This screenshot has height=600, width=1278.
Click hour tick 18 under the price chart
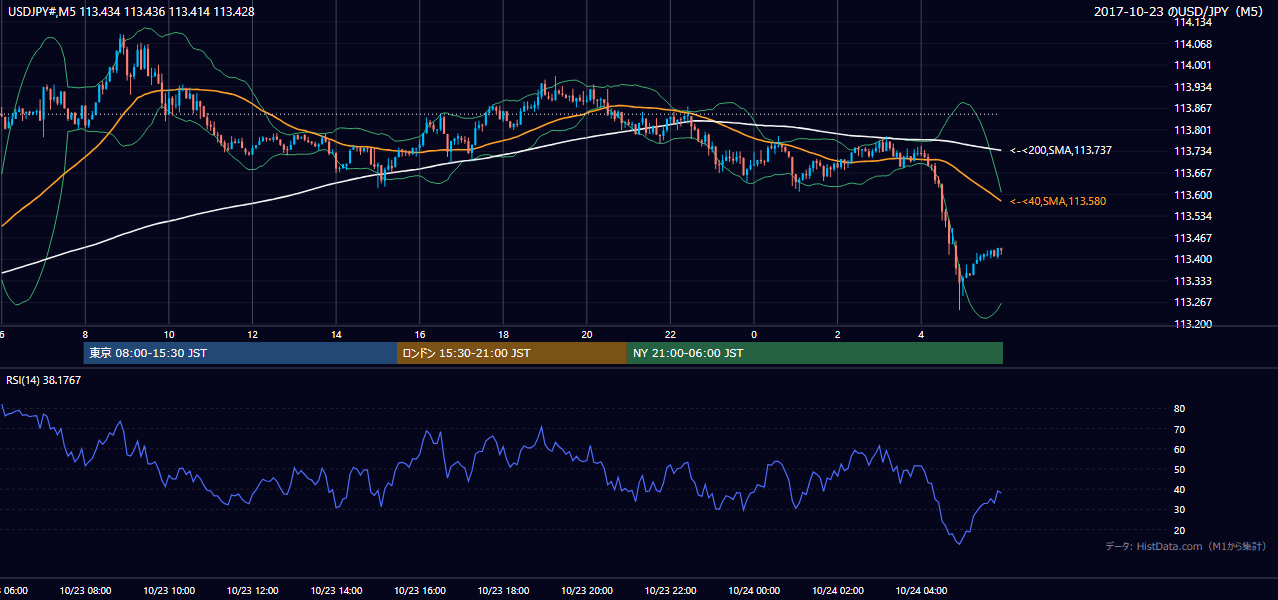[x=504, y=334]
